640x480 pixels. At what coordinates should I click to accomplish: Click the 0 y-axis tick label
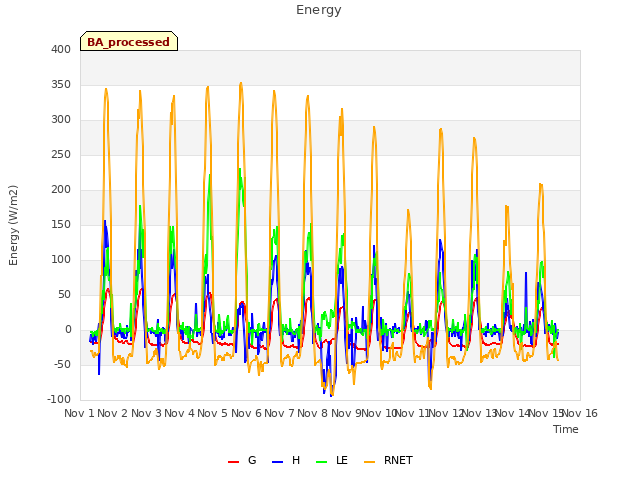[x=68, y=329]
